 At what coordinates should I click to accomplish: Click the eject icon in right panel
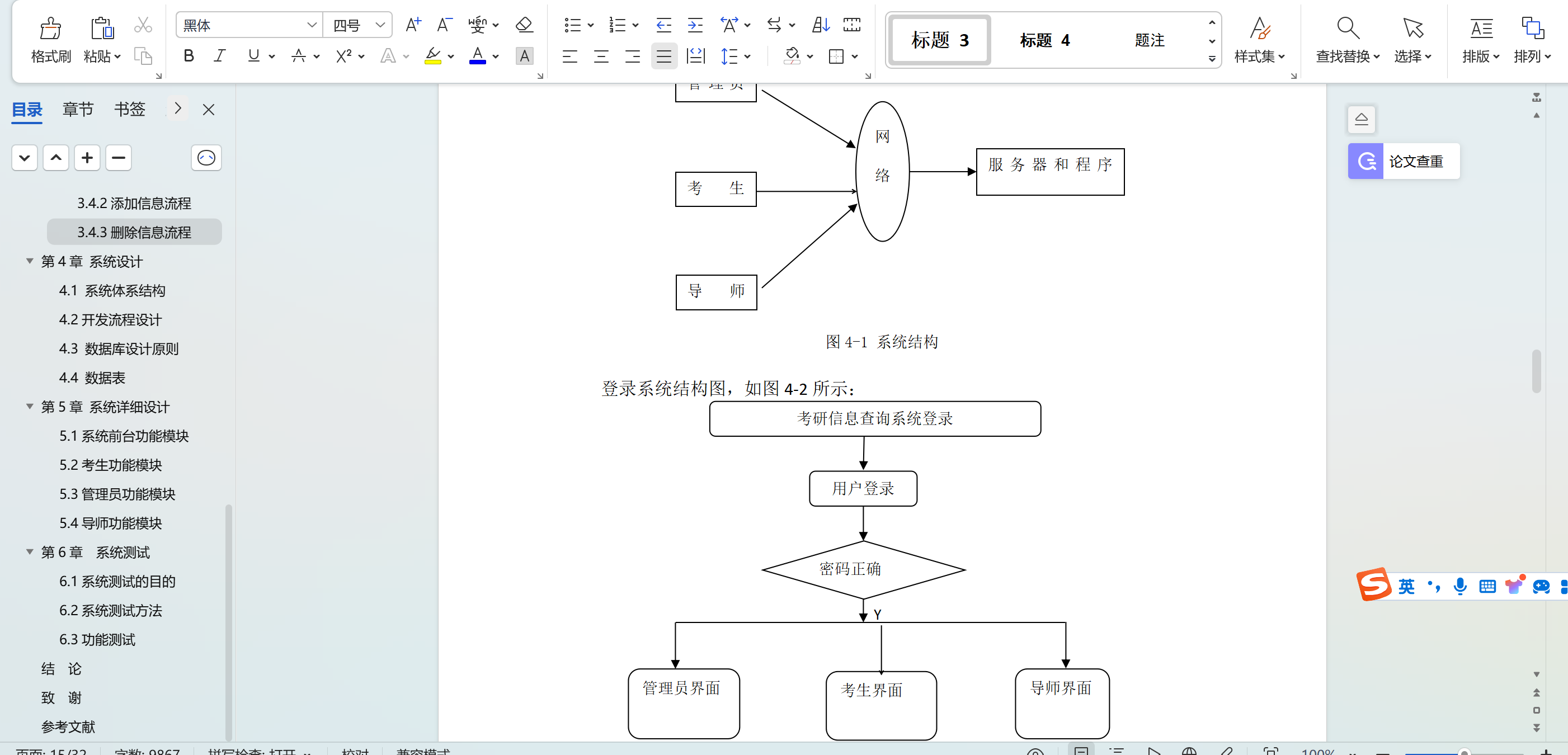click(1362, 119)
